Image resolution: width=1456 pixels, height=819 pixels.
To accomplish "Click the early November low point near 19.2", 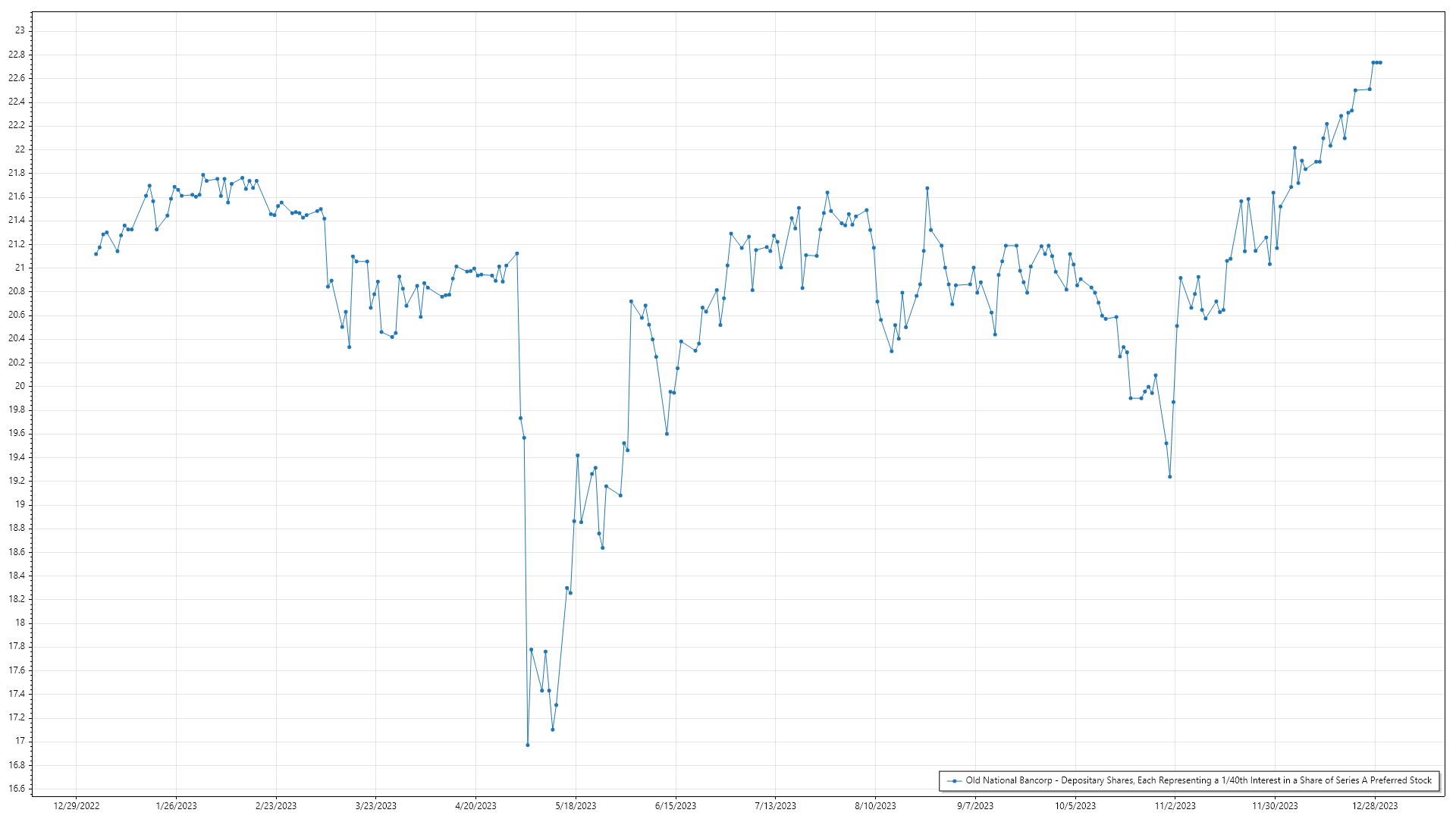I will (1170, 477).
